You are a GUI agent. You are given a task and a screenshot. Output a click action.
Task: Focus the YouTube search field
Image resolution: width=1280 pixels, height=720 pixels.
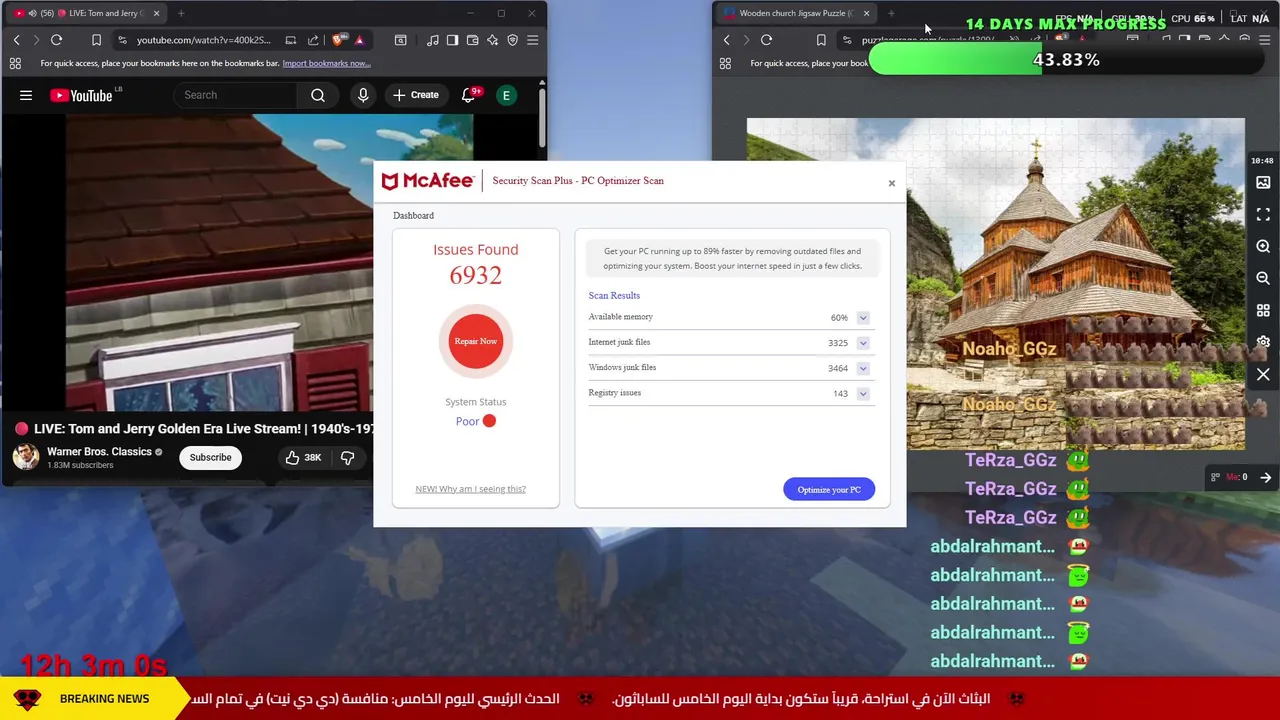point(235,95)
